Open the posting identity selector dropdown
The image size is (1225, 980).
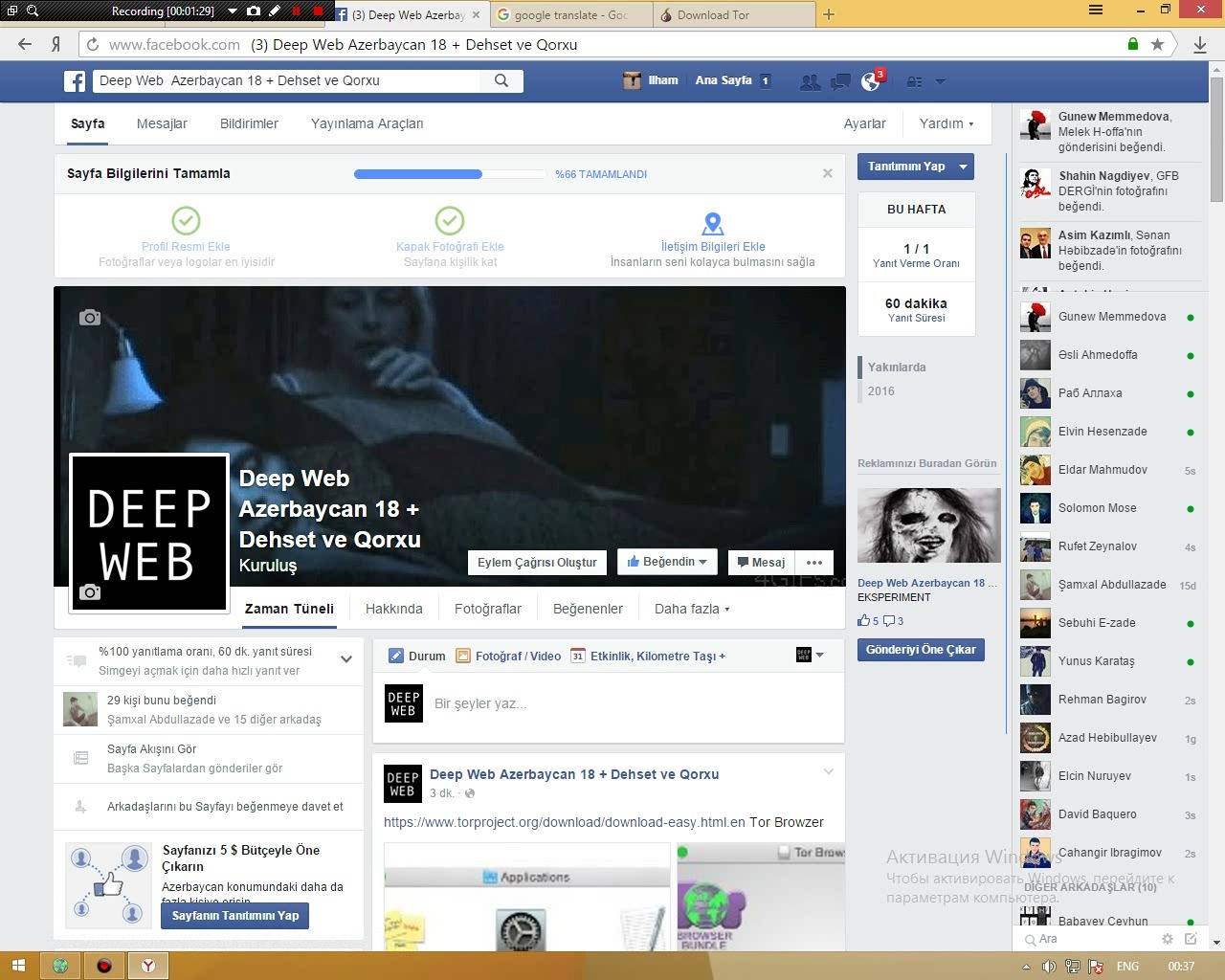(810, 656)
